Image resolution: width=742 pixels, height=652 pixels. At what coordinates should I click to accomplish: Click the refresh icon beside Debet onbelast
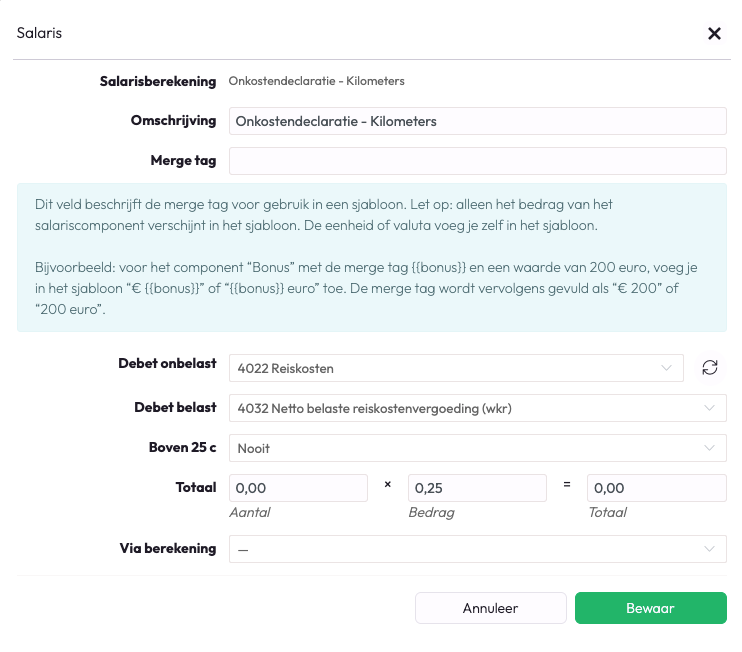click(709, 368)
